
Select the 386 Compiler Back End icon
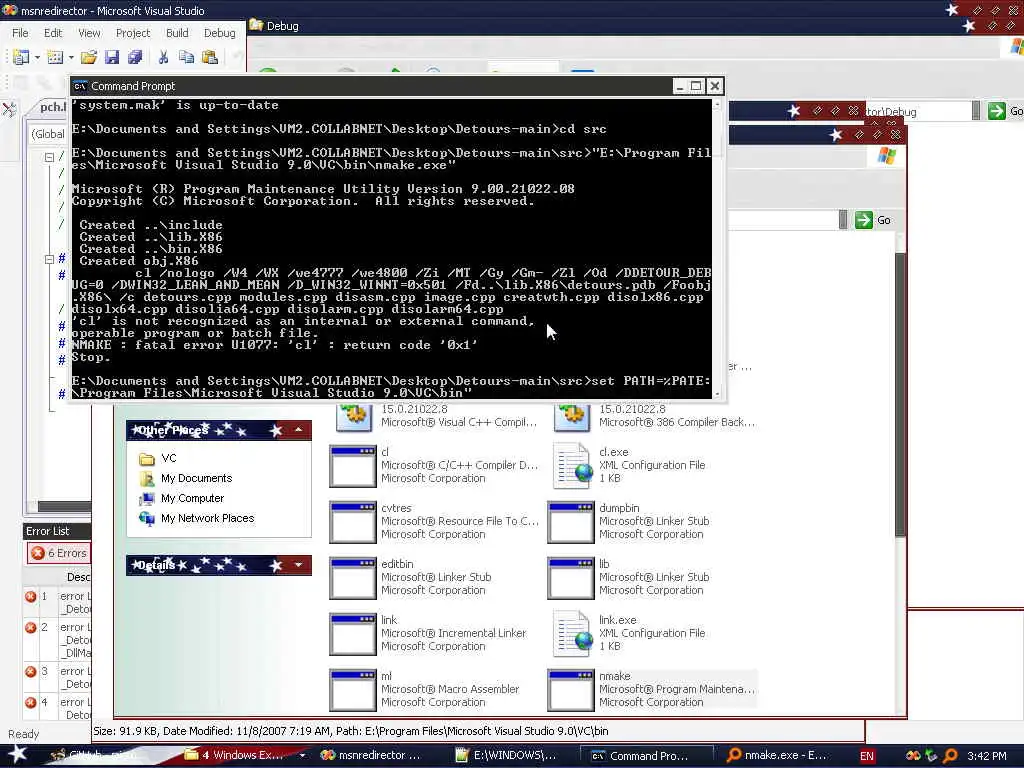(571, 417)
